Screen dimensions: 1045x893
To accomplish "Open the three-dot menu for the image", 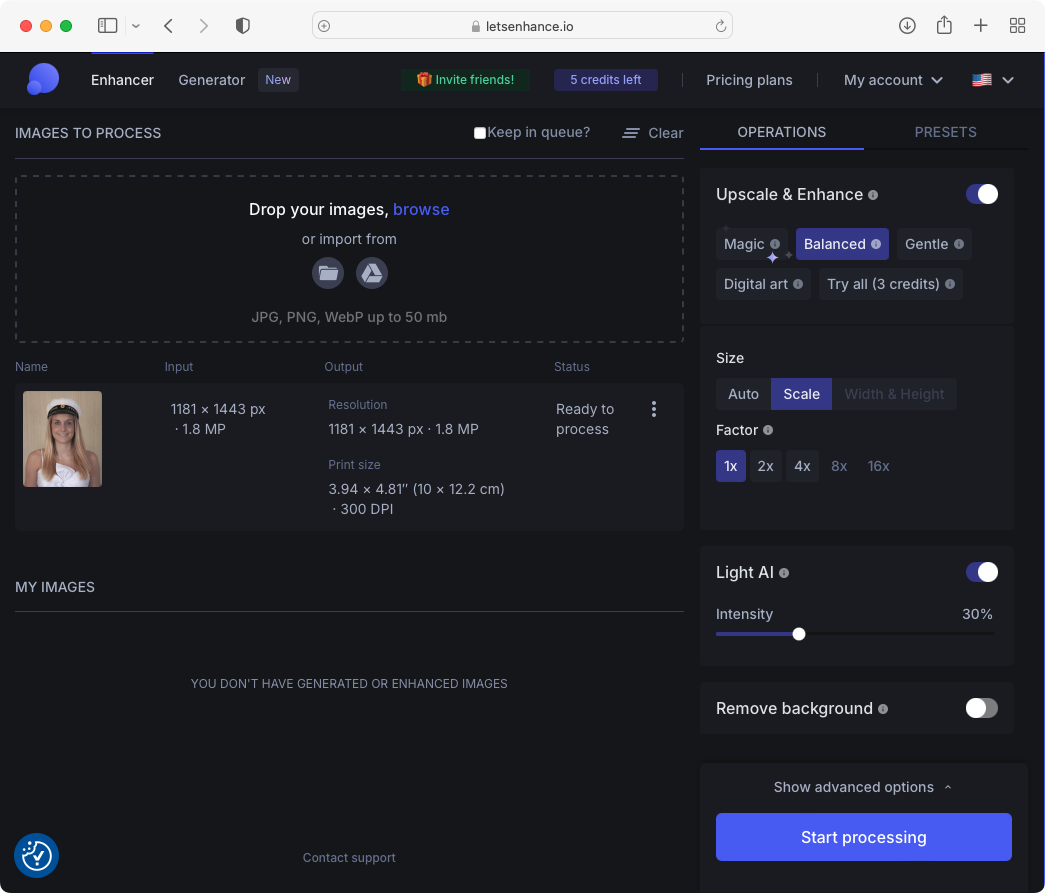I will (654, 409).
